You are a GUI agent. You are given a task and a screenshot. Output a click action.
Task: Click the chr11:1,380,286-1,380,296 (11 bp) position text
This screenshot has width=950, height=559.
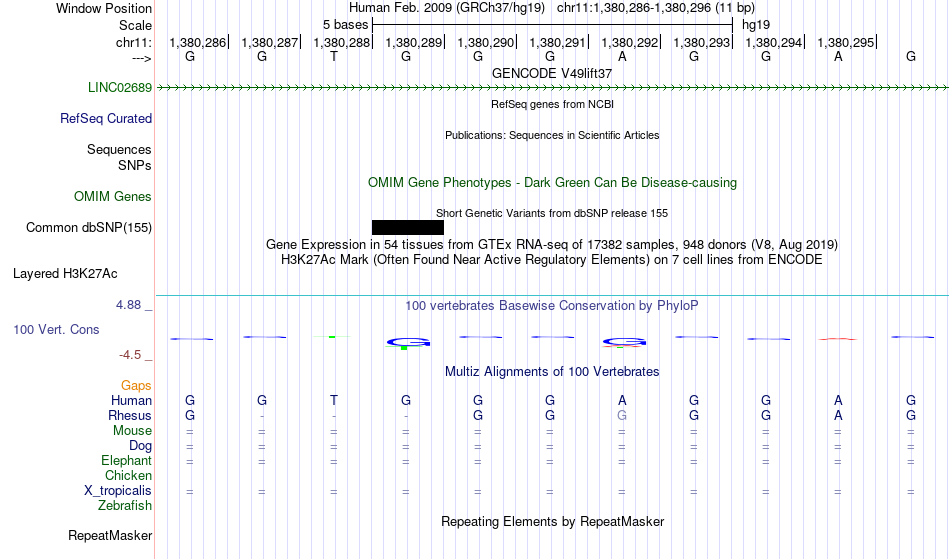pos(656,8)
